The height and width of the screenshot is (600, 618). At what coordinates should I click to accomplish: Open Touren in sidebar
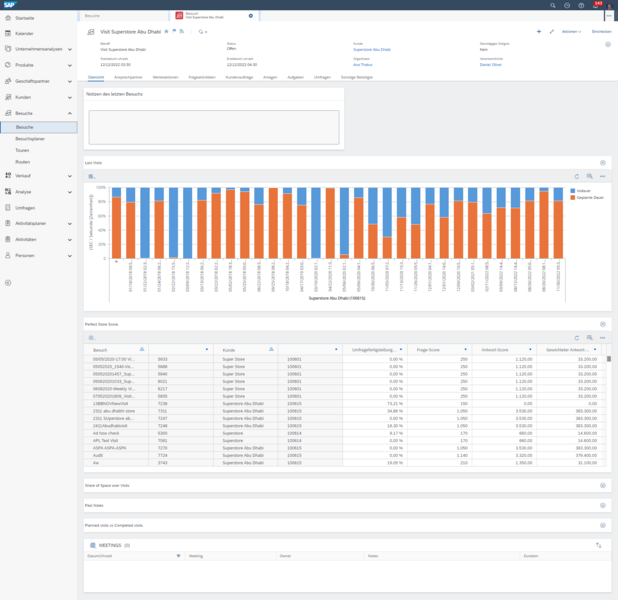click(x=22, y=150)
